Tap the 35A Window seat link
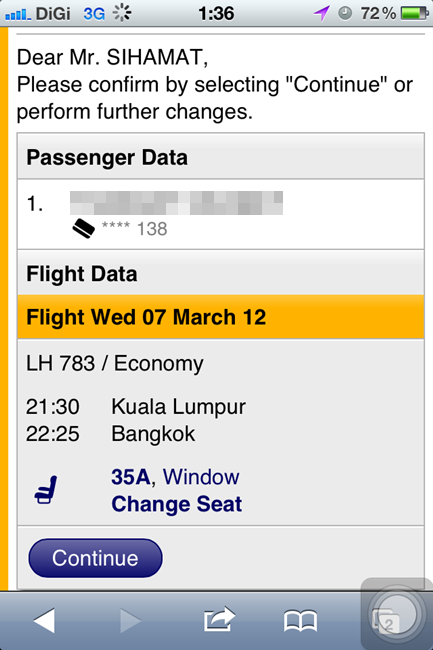433x650 pixels. [x=175, y=477]
